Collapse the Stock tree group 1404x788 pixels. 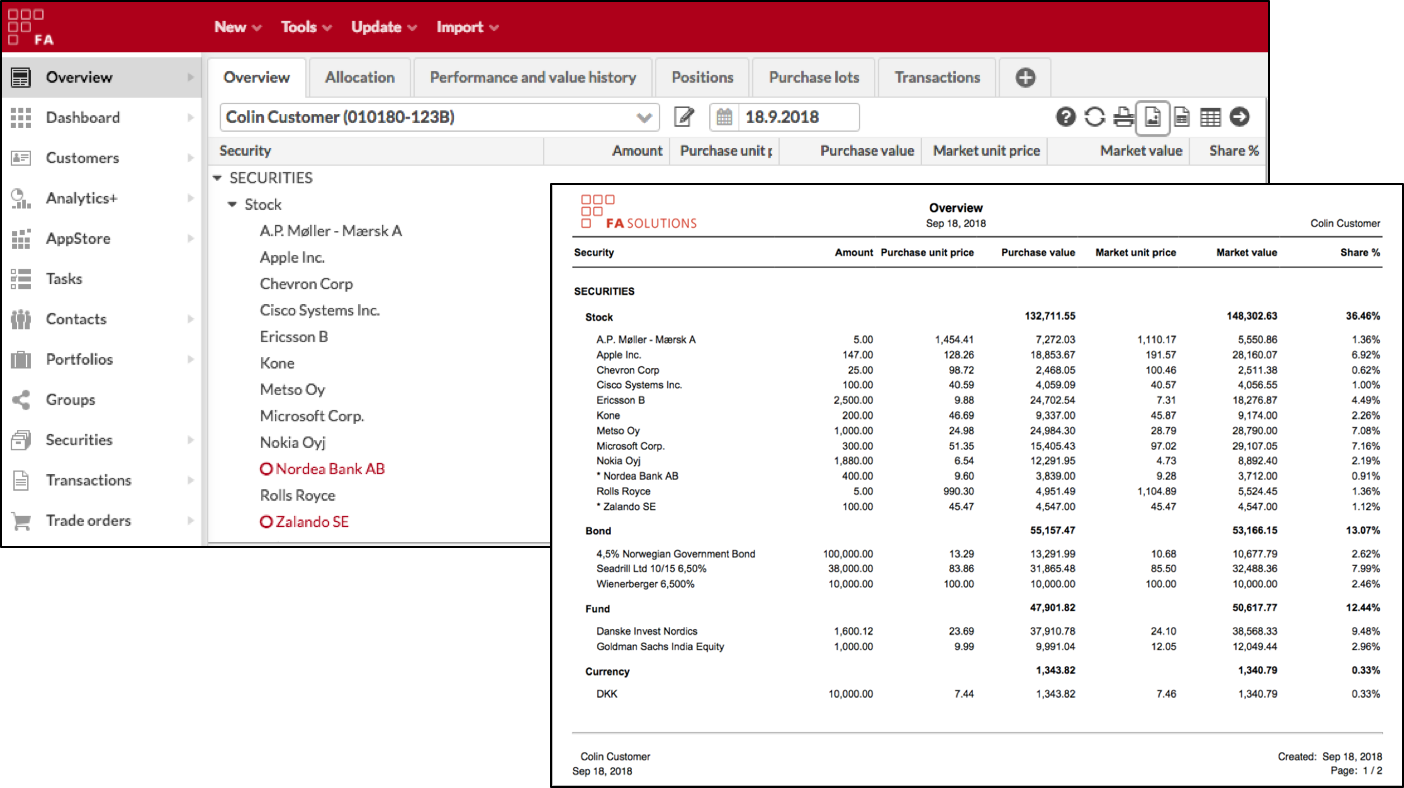point(233,204)
